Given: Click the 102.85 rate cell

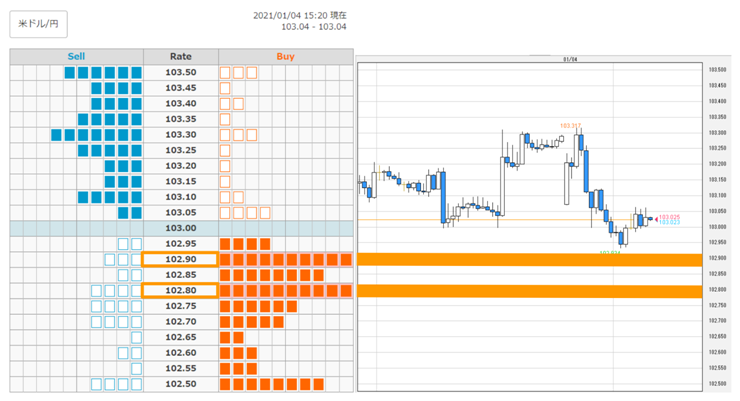Looking at the screenshot, I should [x=181, y=275].
